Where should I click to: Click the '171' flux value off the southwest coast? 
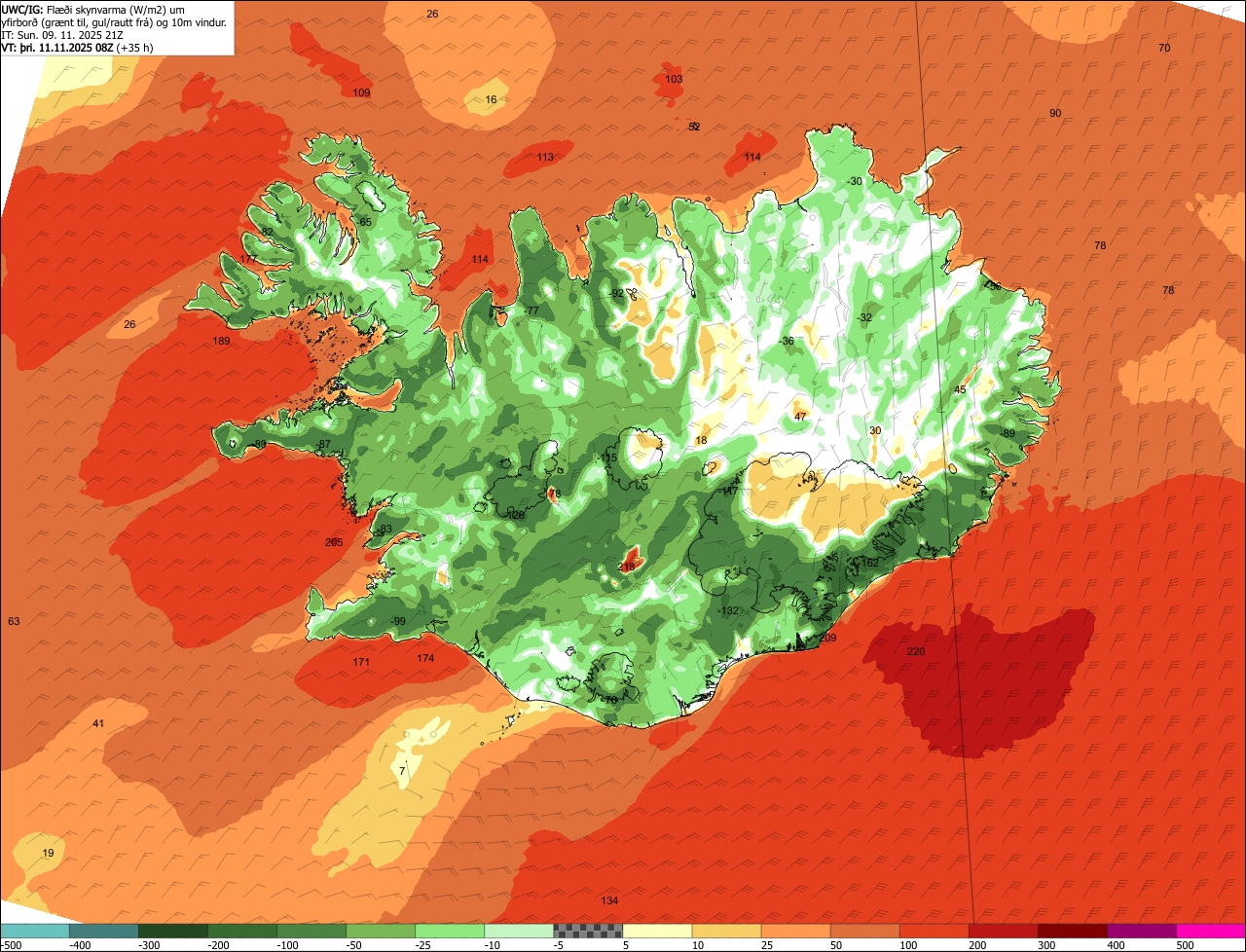point(361,663)
